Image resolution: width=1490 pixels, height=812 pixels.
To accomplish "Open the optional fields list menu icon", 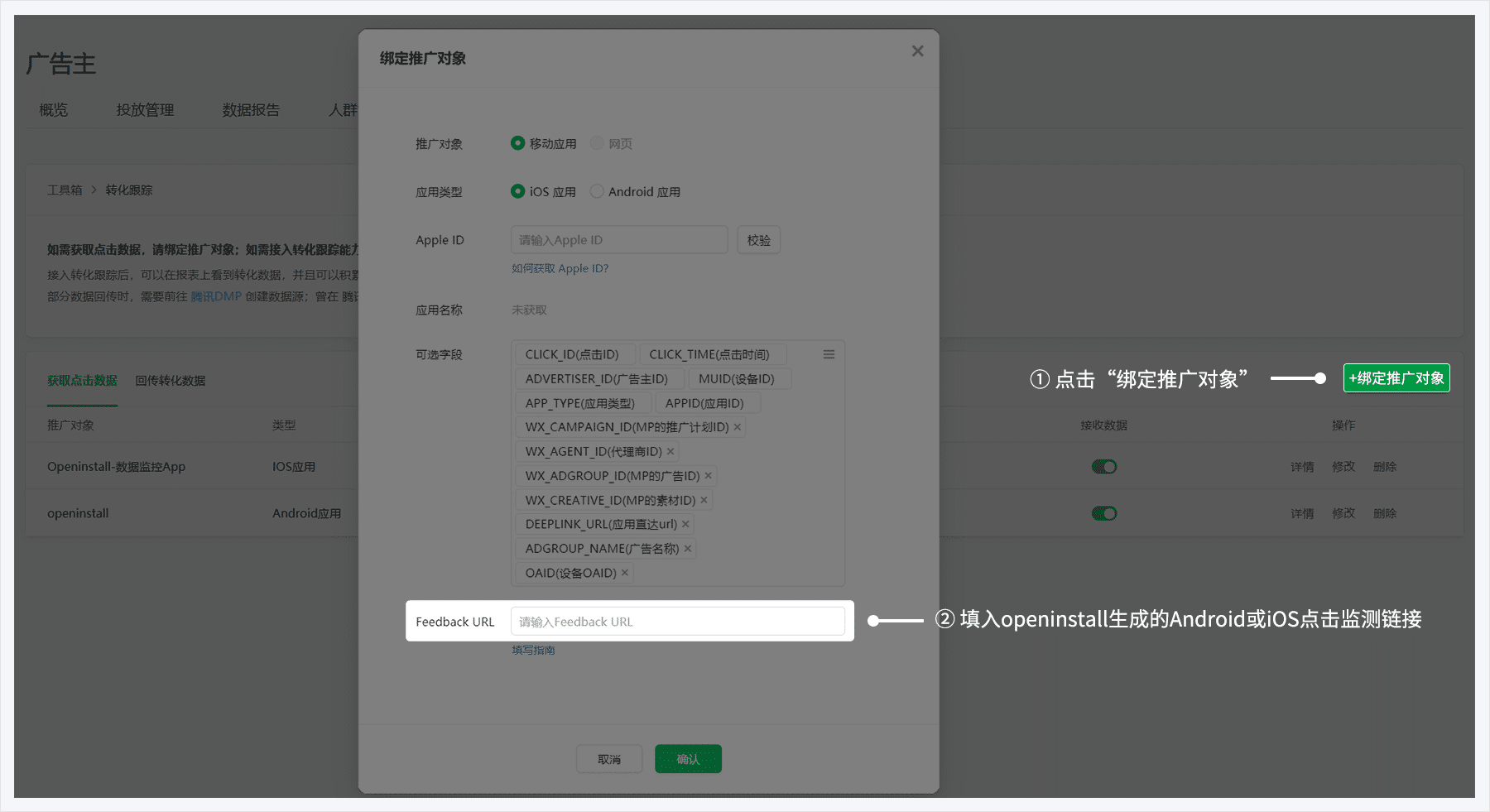I will pos(829,354).
